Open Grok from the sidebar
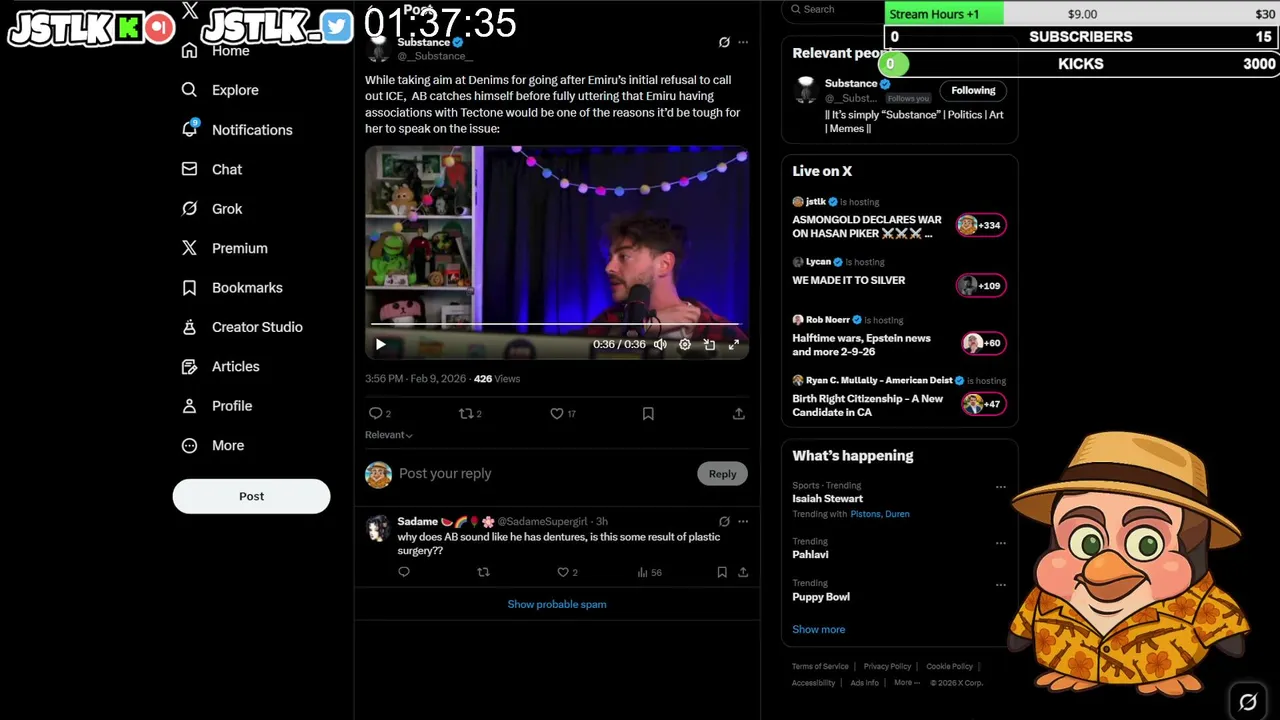 [x=212, y=209]
